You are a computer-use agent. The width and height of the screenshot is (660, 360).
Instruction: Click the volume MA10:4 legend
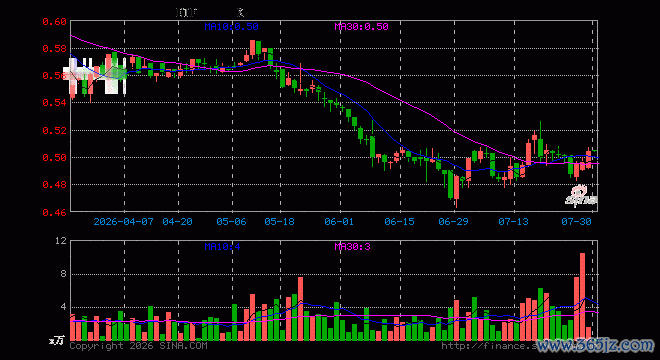coord(223,246)
